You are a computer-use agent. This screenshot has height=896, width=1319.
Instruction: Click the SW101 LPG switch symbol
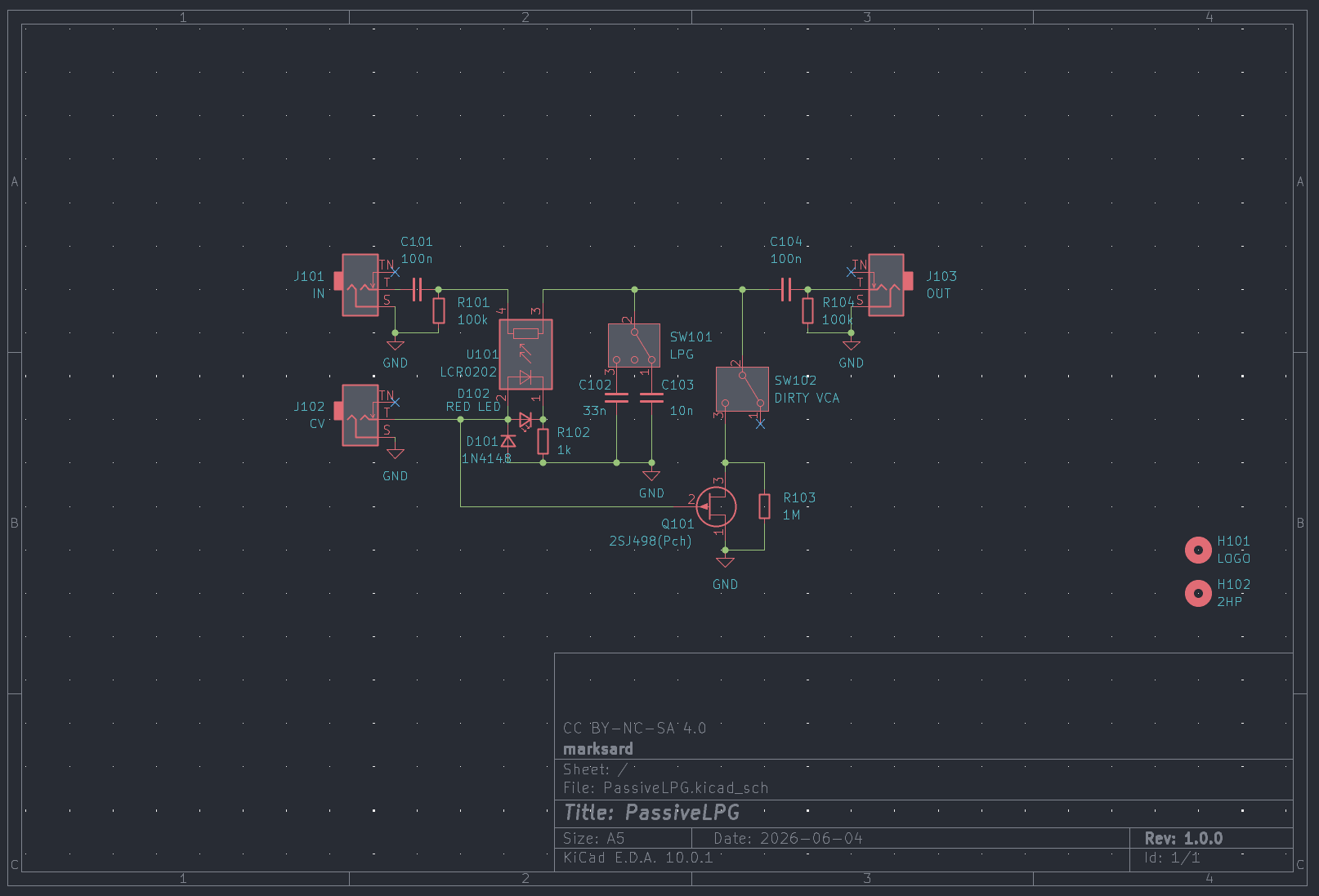[x=634, y=345]
